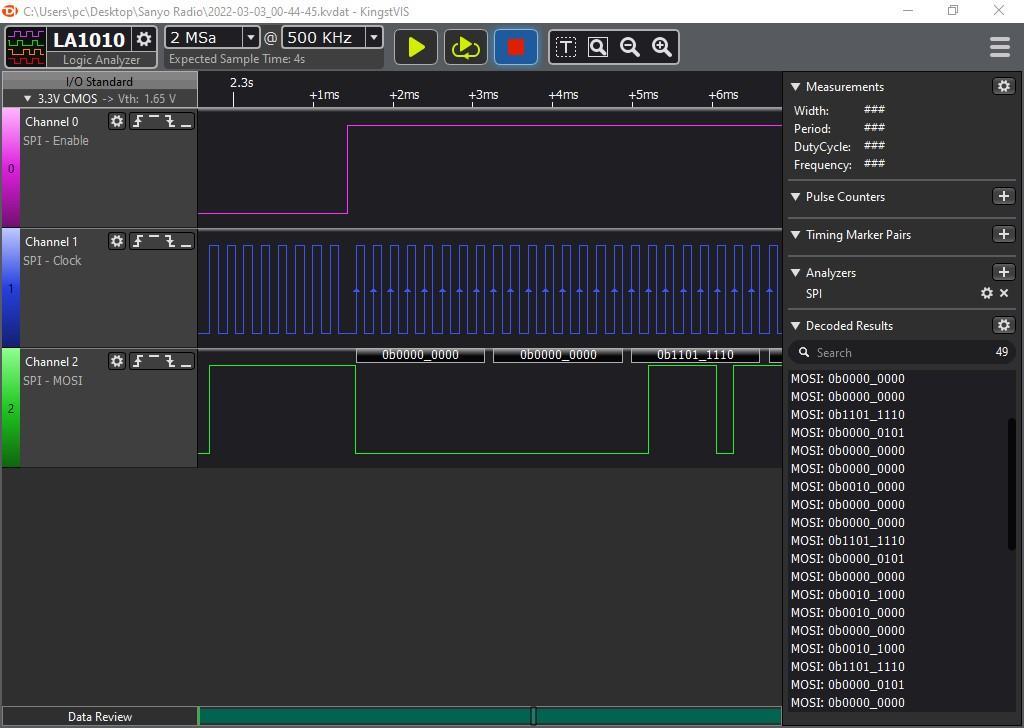Set falling edge trigger on Channel 2
Viewport: 1024px width, 728px height.
pyautogui.click(x=170, y=361)
